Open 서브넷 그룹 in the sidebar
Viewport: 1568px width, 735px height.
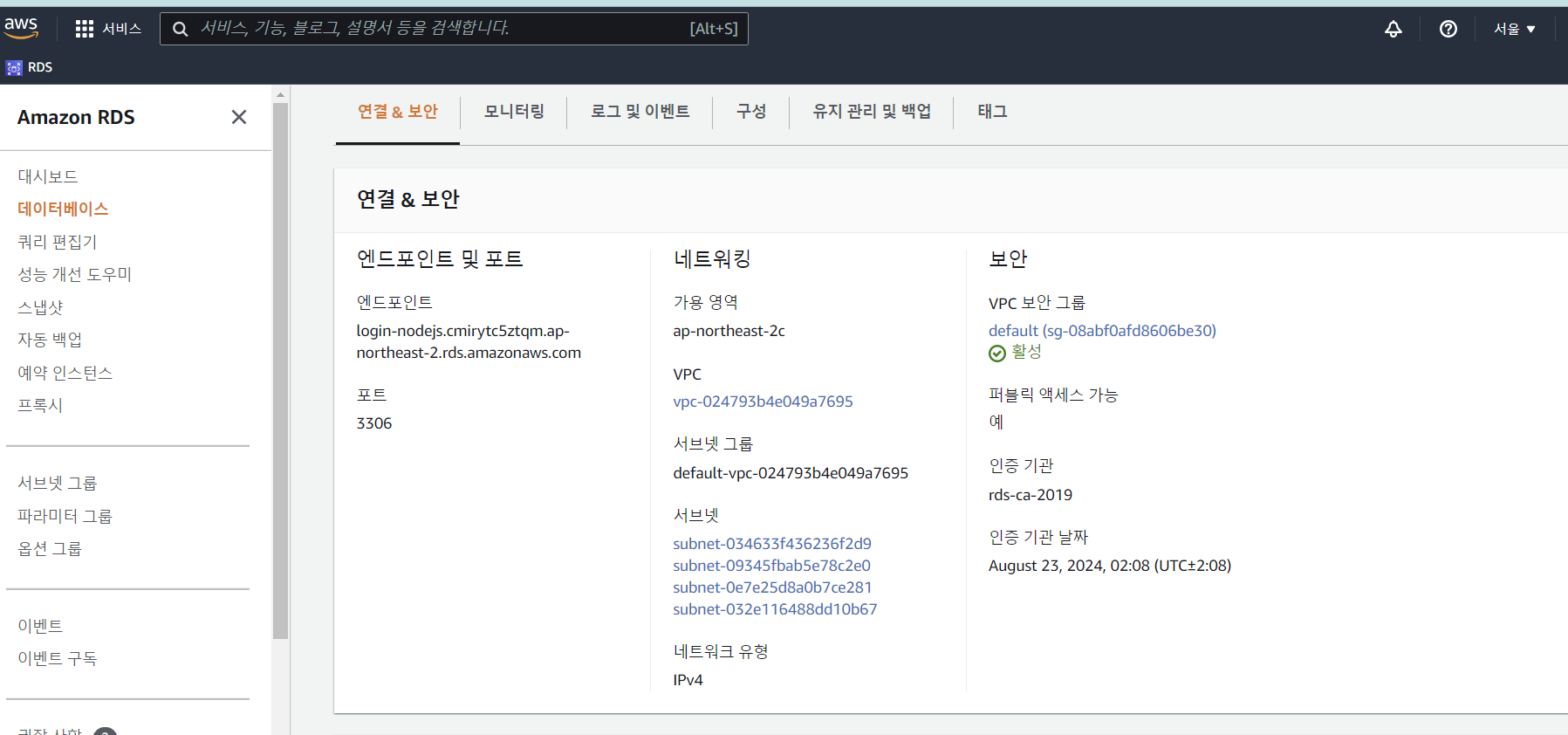(57, 483)
